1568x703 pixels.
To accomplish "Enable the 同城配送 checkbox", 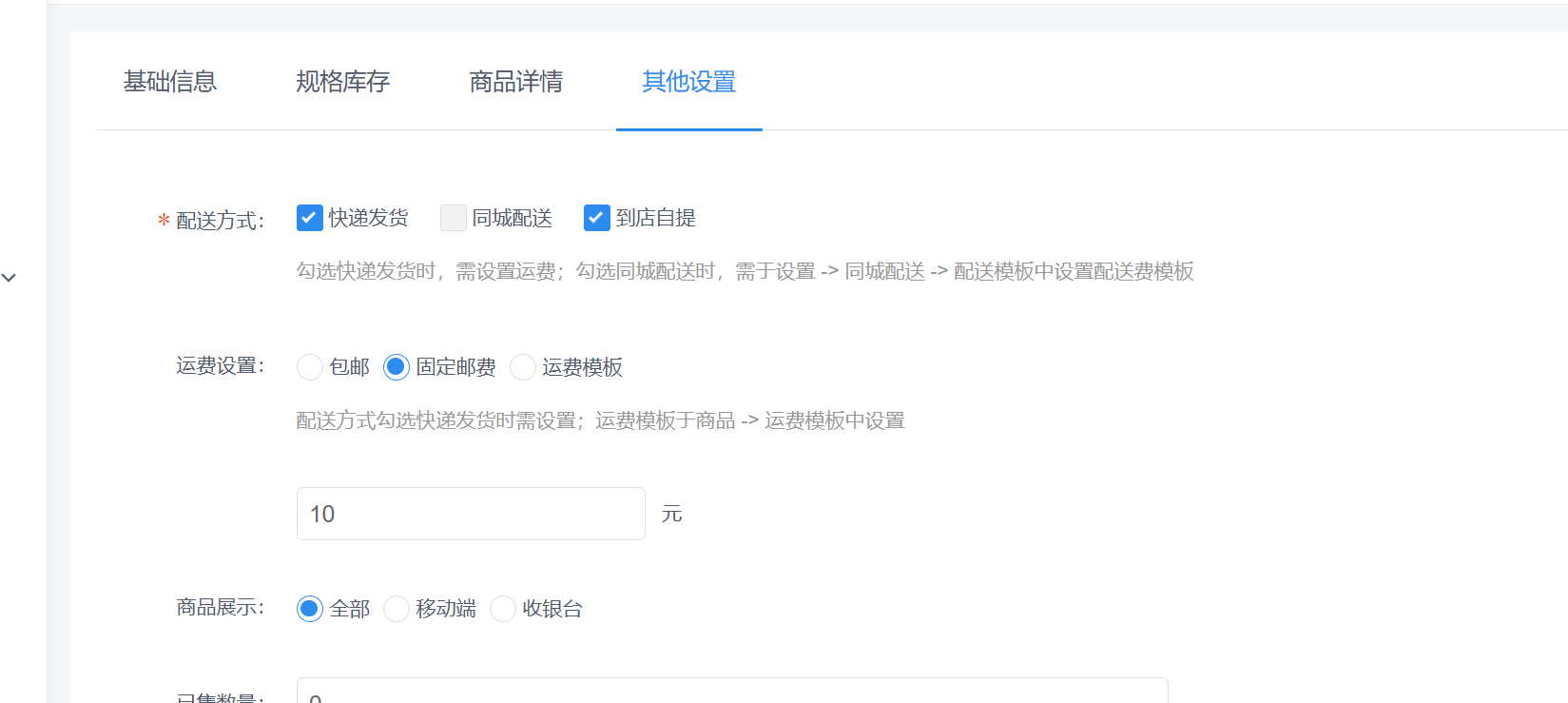I will pos(454,218).
